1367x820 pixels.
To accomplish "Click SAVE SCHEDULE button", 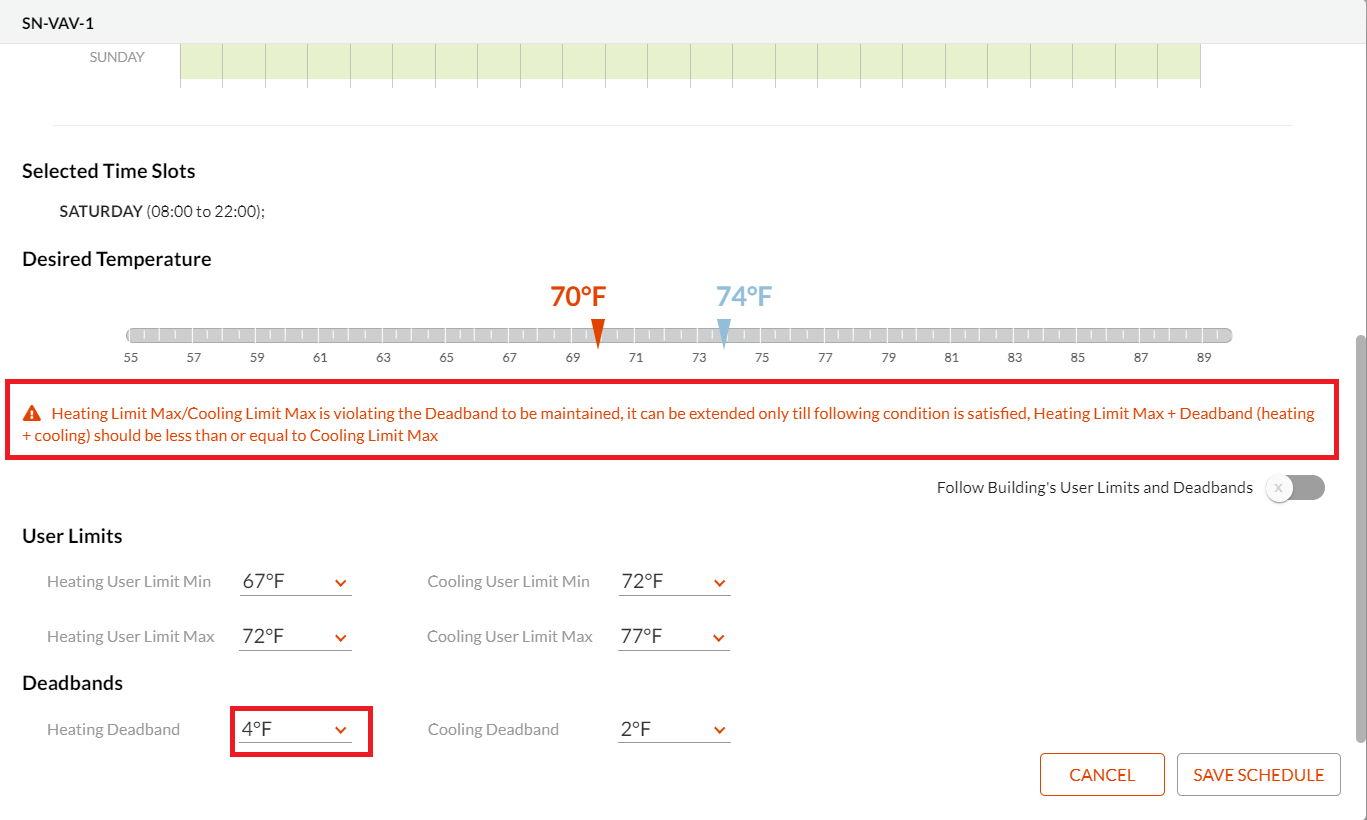I will (x=1258, y=775).
